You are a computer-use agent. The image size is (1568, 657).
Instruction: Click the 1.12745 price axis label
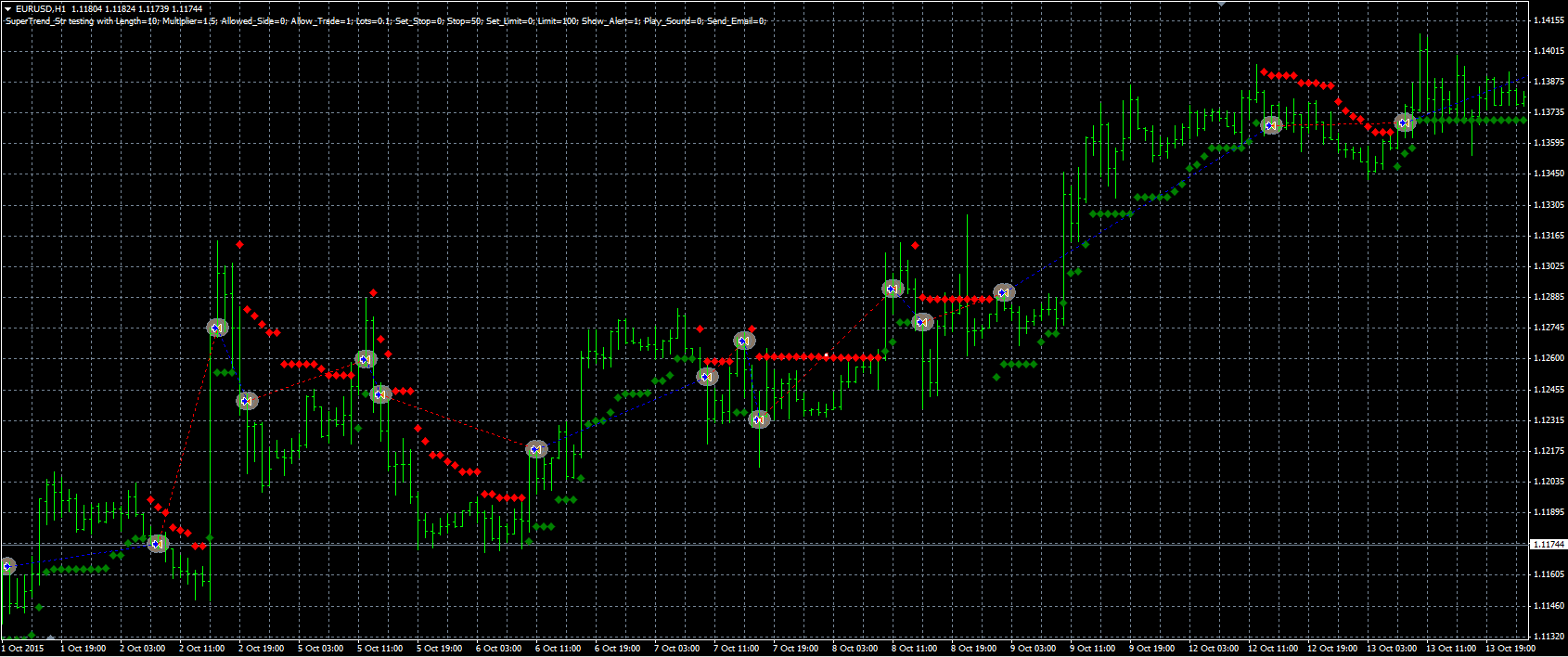(1548, 328)
